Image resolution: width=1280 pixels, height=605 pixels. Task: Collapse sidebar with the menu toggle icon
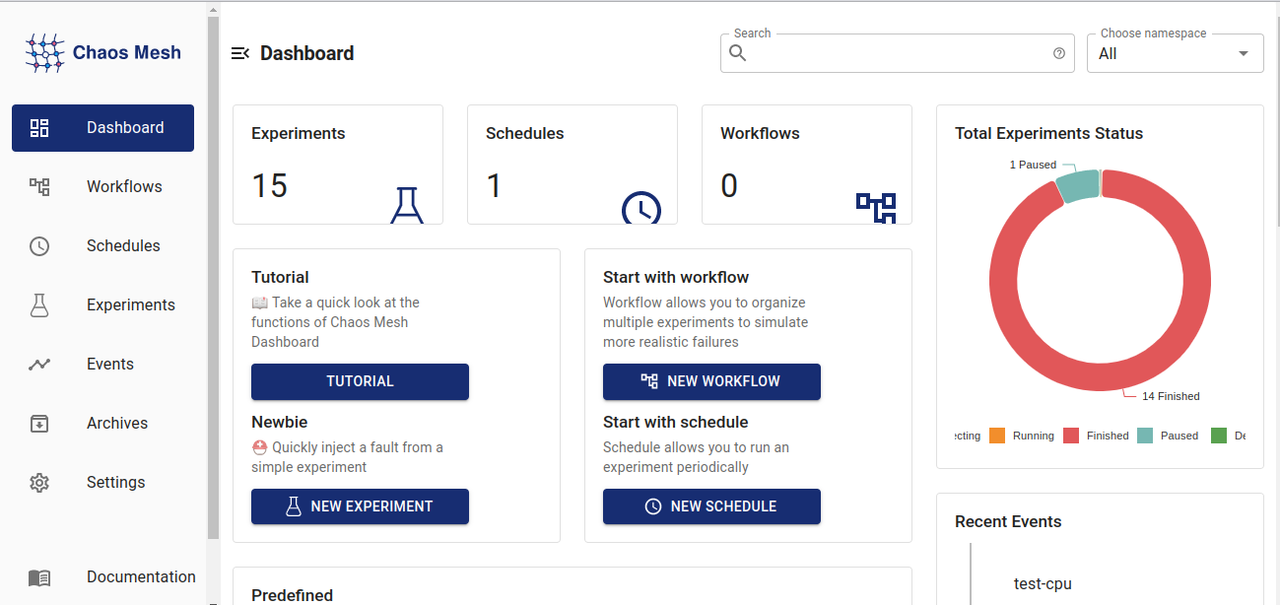tap(240, 53)
